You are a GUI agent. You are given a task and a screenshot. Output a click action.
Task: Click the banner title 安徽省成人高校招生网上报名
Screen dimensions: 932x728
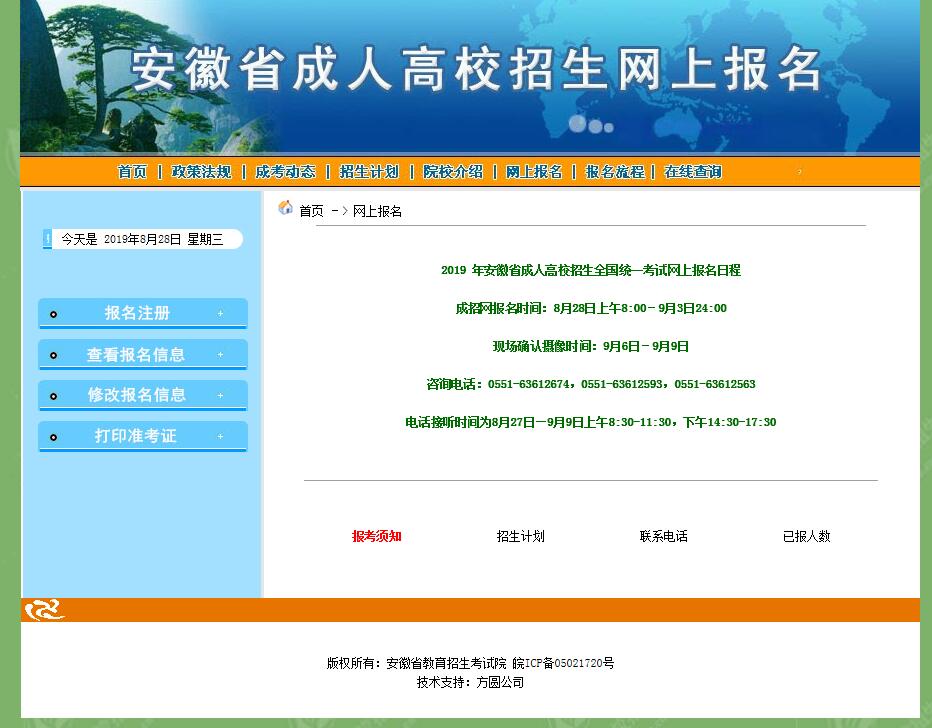[476, 70]
